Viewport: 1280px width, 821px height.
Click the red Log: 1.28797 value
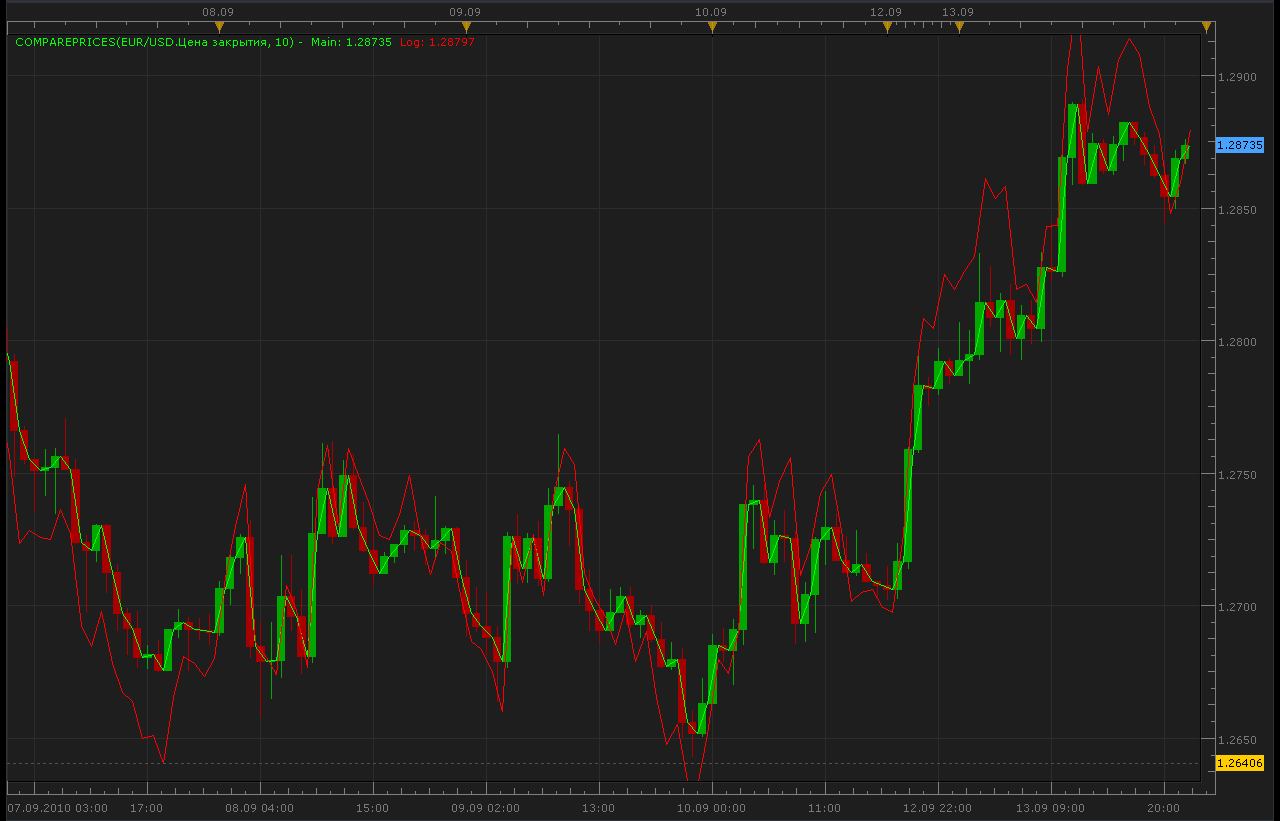437,42
